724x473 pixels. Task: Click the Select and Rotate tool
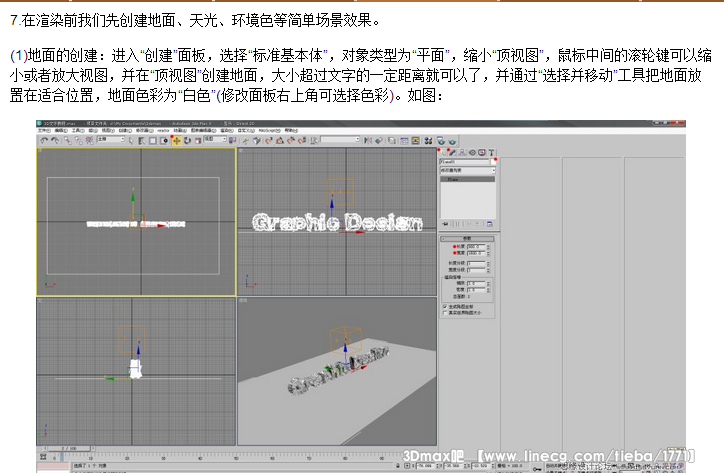click(x=185, y=141)
